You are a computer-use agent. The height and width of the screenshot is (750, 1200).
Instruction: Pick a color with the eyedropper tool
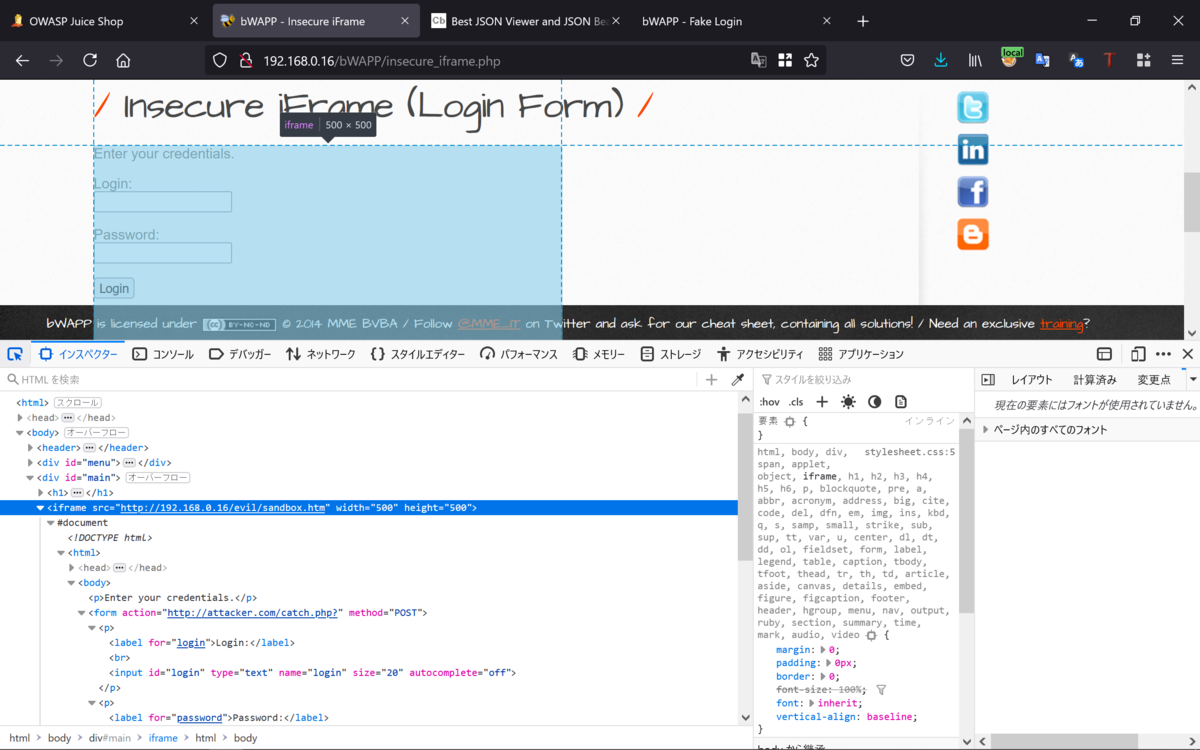pos(738,379)
